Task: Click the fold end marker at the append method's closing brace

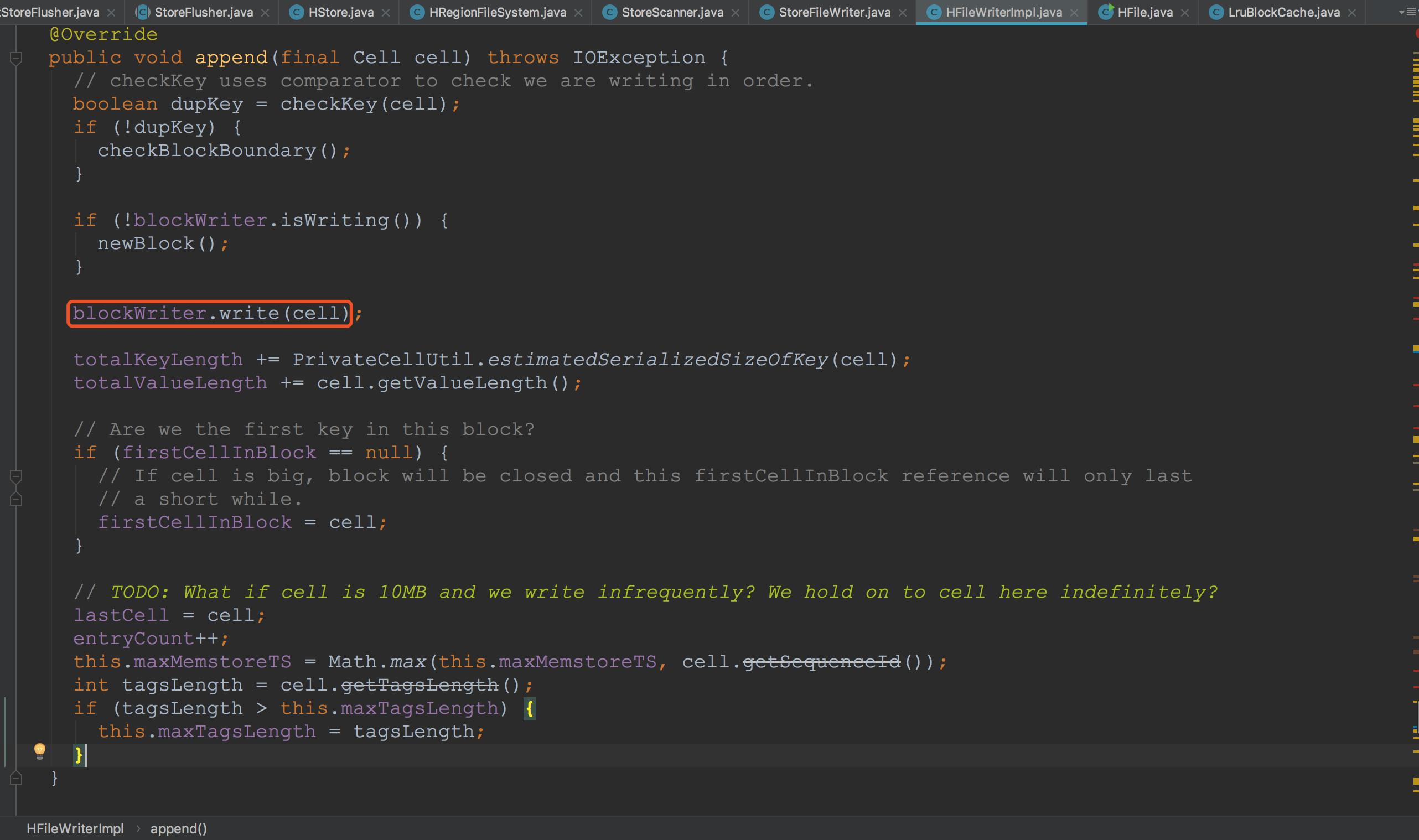Action: tap(16, 779)
